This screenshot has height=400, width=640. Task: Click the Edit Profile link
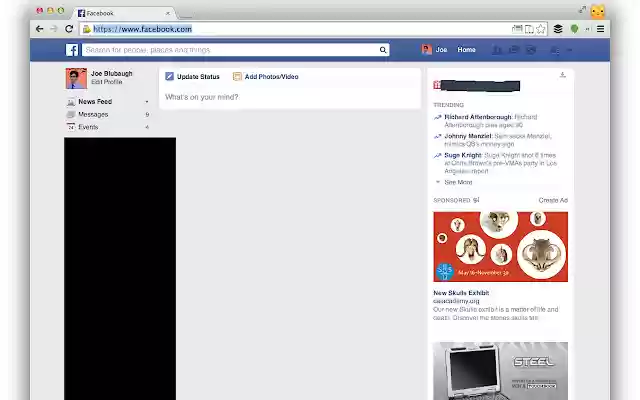(x=107, y=82)
